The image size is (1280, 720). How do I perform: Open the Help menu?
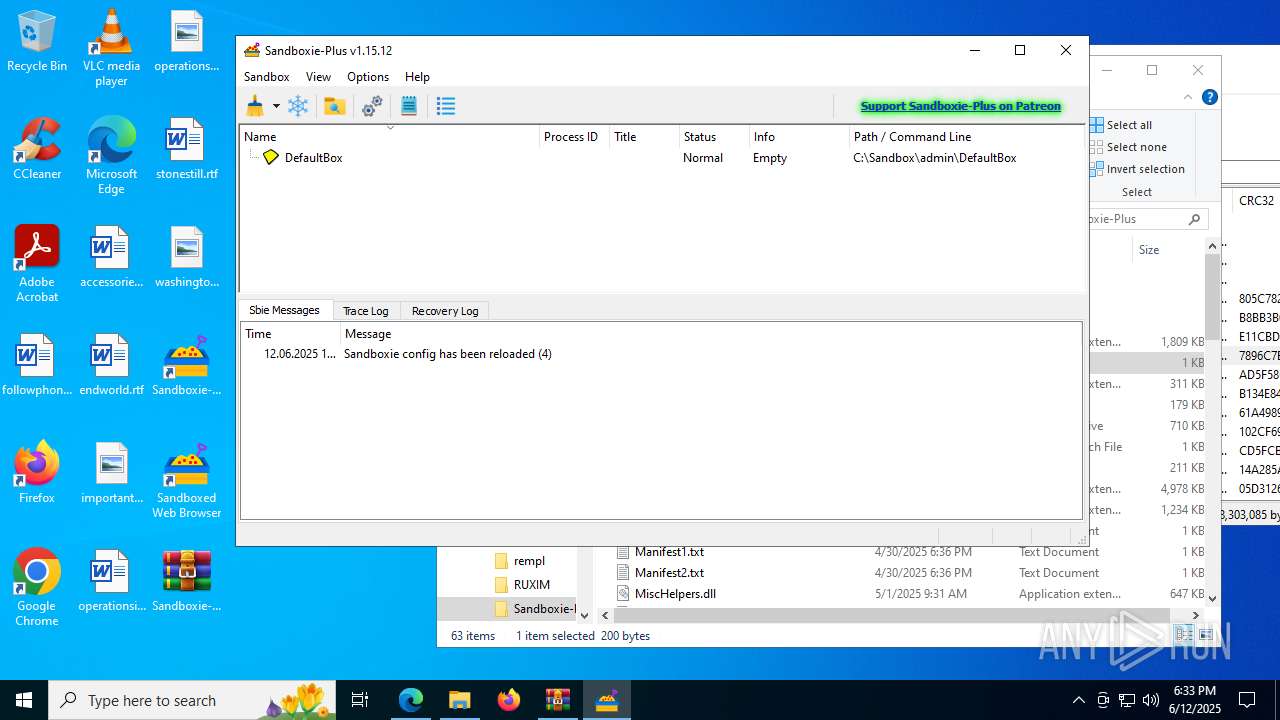[417, 77]
